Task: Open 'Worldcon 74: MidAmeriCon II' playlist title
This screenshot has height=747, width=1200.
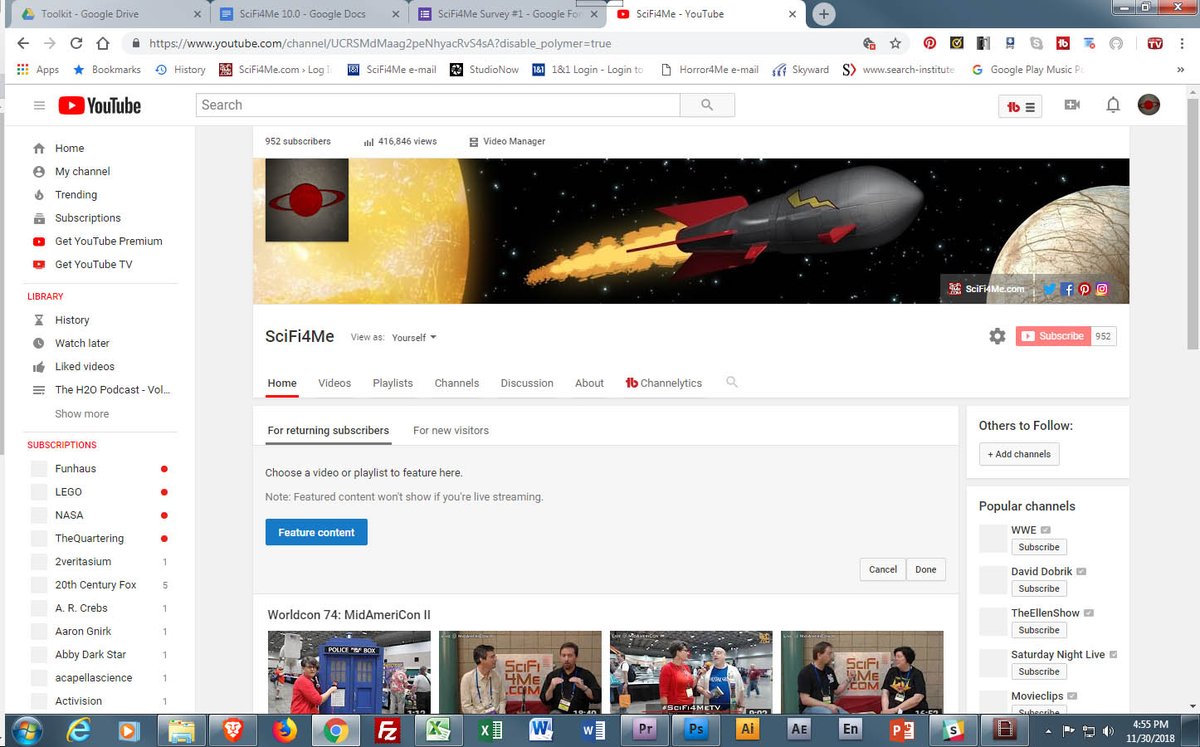Action: [349, 614]
